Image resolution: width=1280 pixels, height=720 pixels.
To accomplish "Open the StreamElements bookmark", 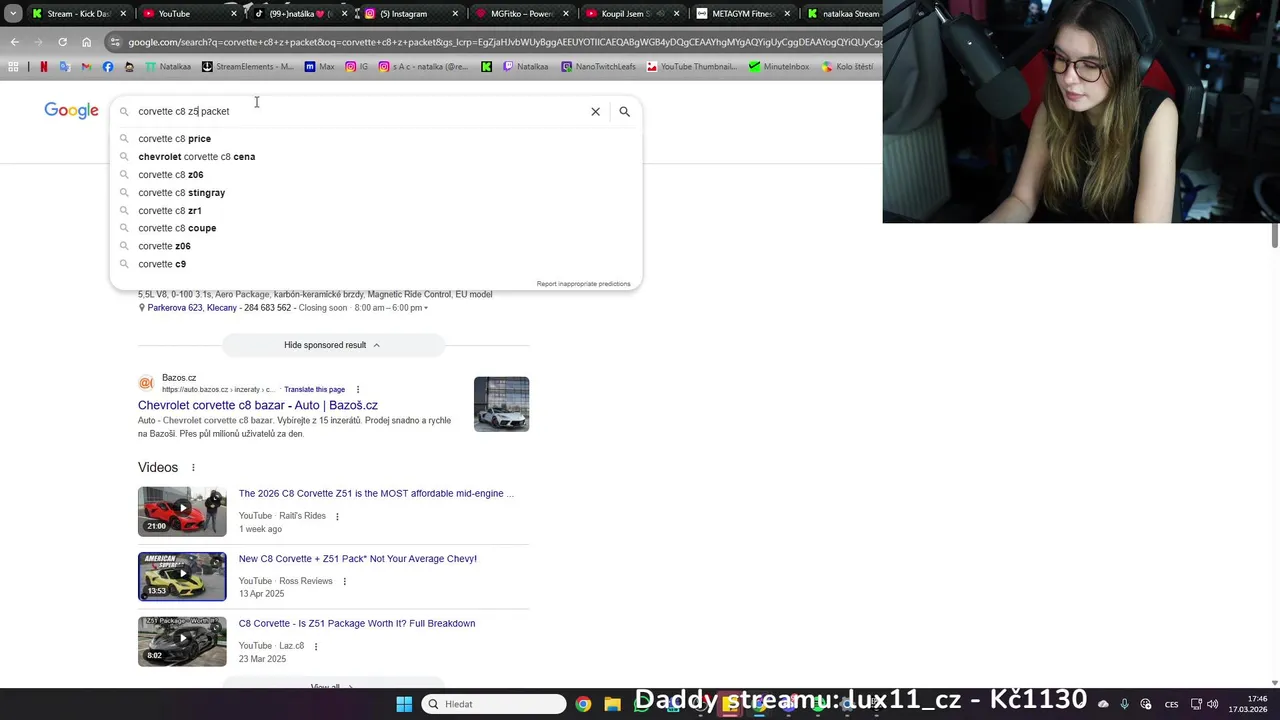I will (248, 67).
